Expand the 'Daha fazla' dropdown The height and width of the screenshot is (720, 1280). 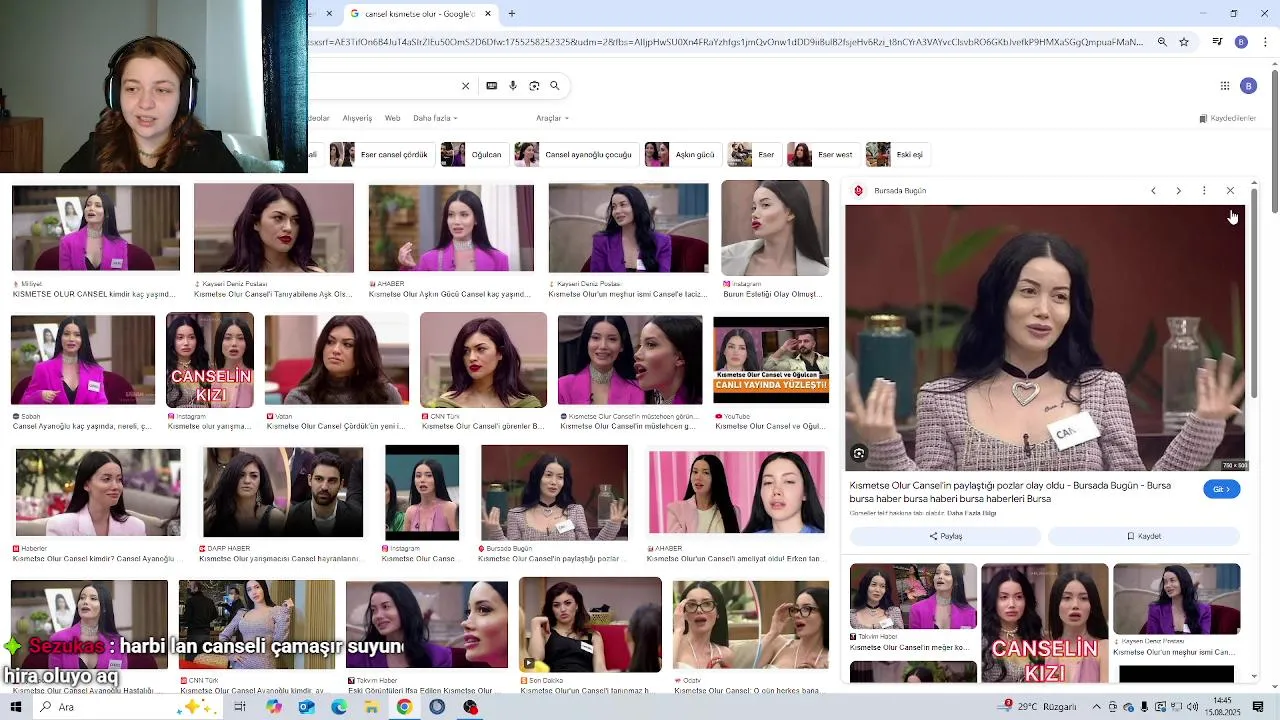(x=435, y=118)
